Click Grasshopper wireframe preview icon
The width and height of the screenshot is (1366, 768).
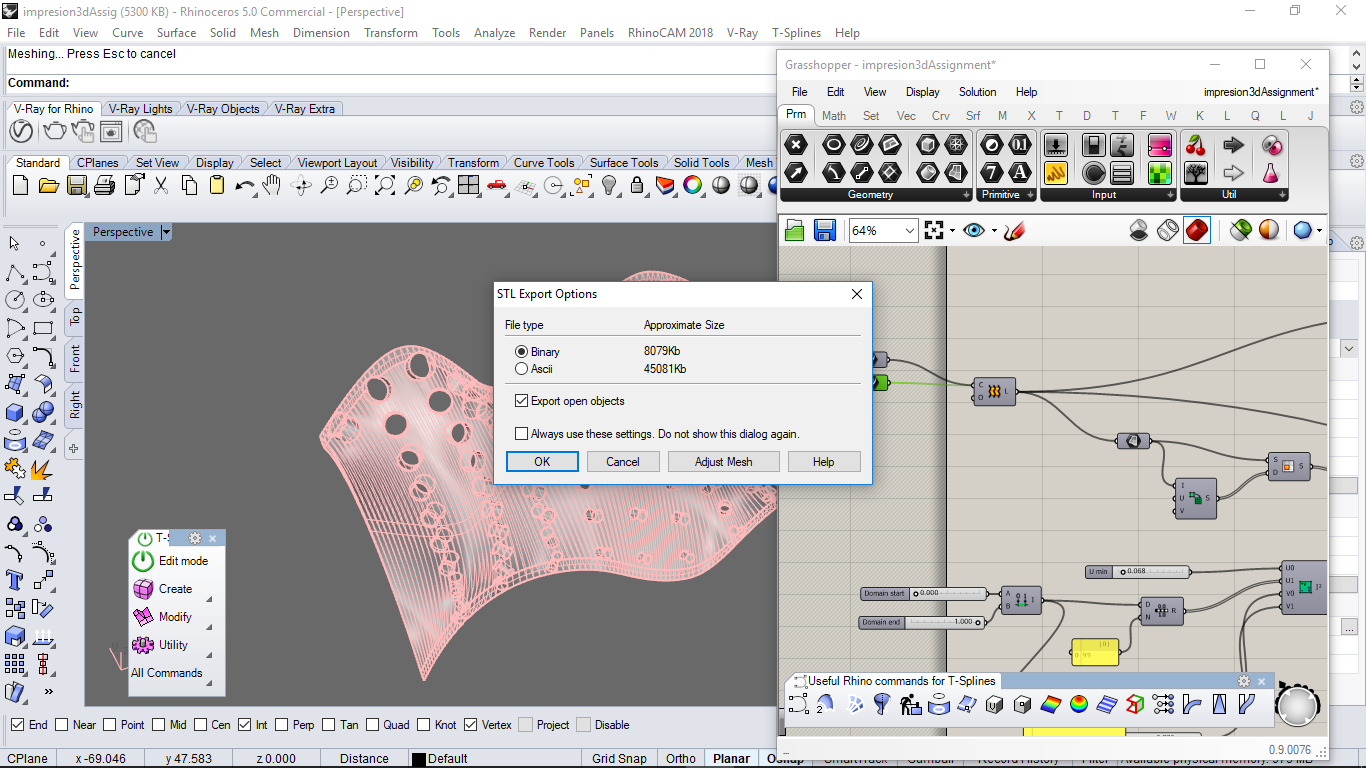(x=1168, y=231)
